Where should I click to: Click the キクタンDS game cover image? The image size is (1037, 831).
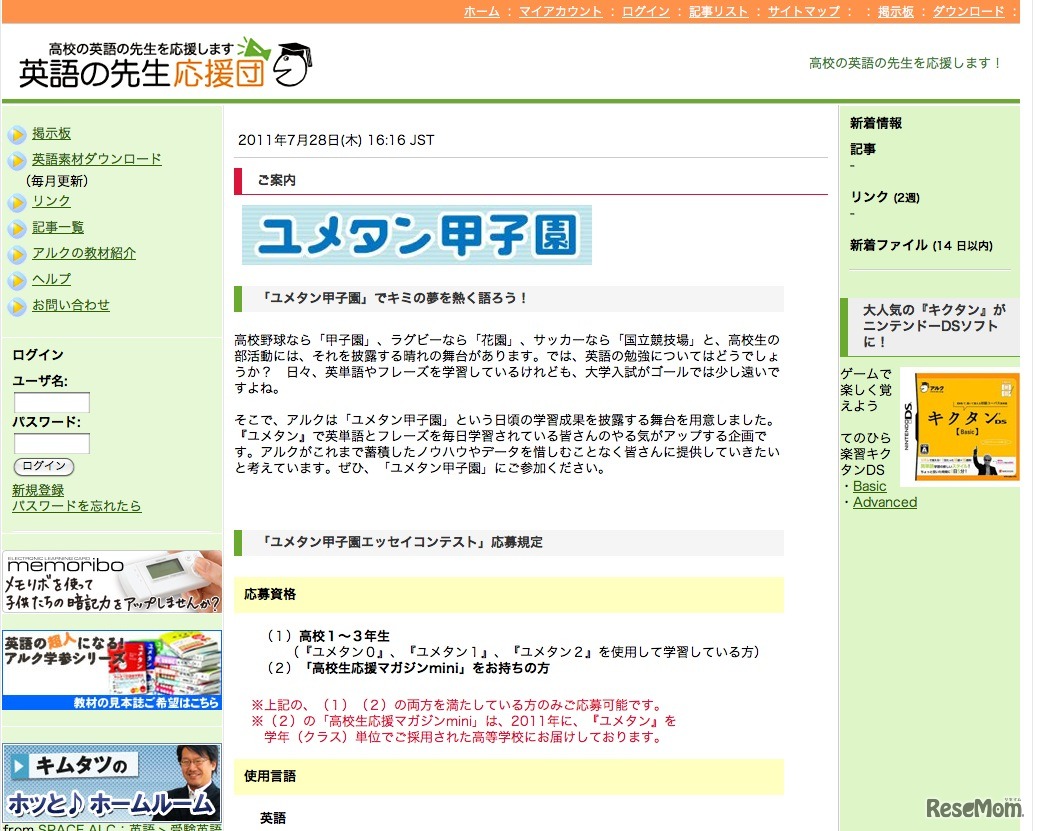click(960, 426)
